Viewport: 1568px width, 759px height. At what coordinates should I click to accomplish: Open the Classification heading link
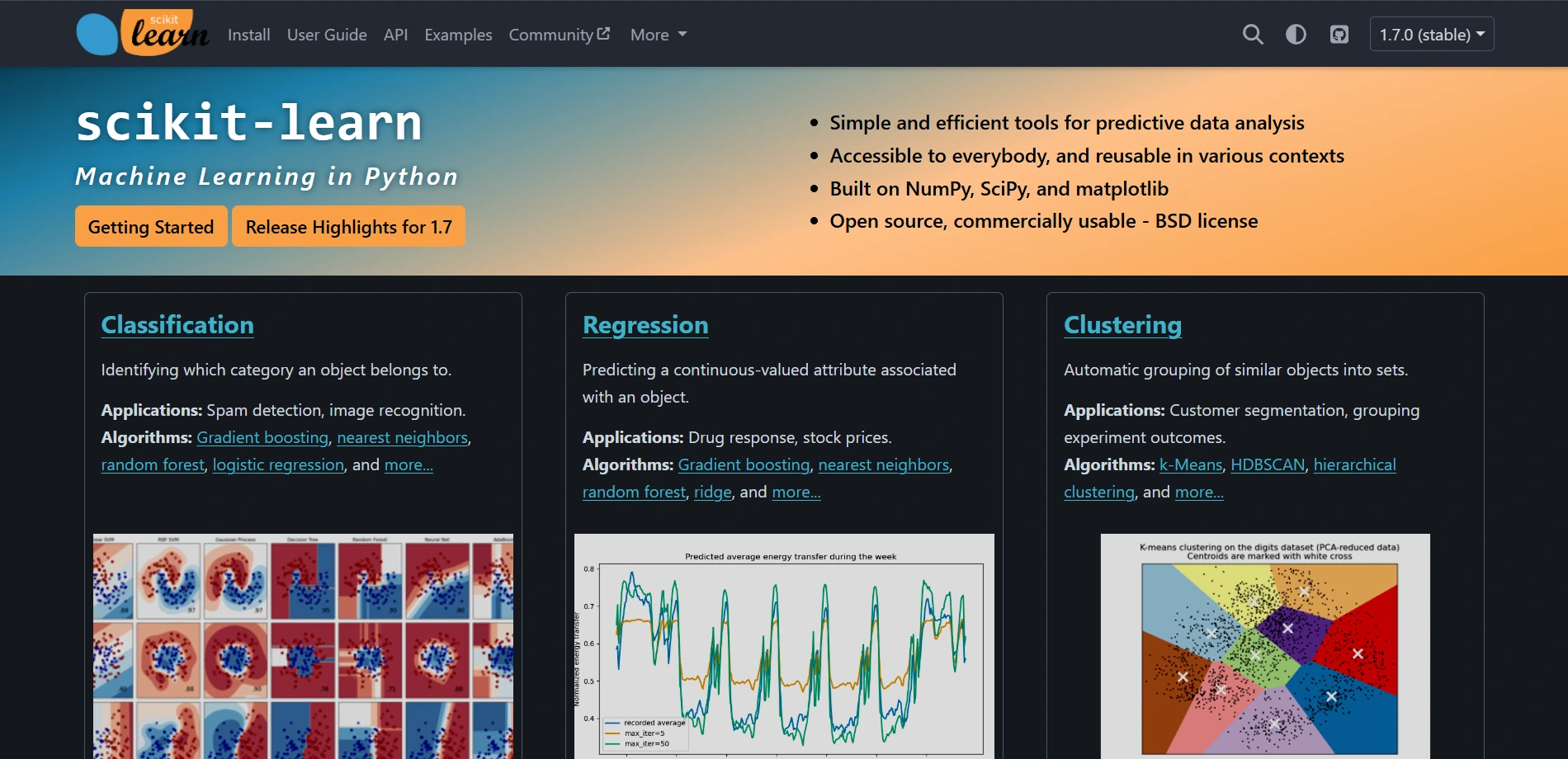[x=177, y=325]
